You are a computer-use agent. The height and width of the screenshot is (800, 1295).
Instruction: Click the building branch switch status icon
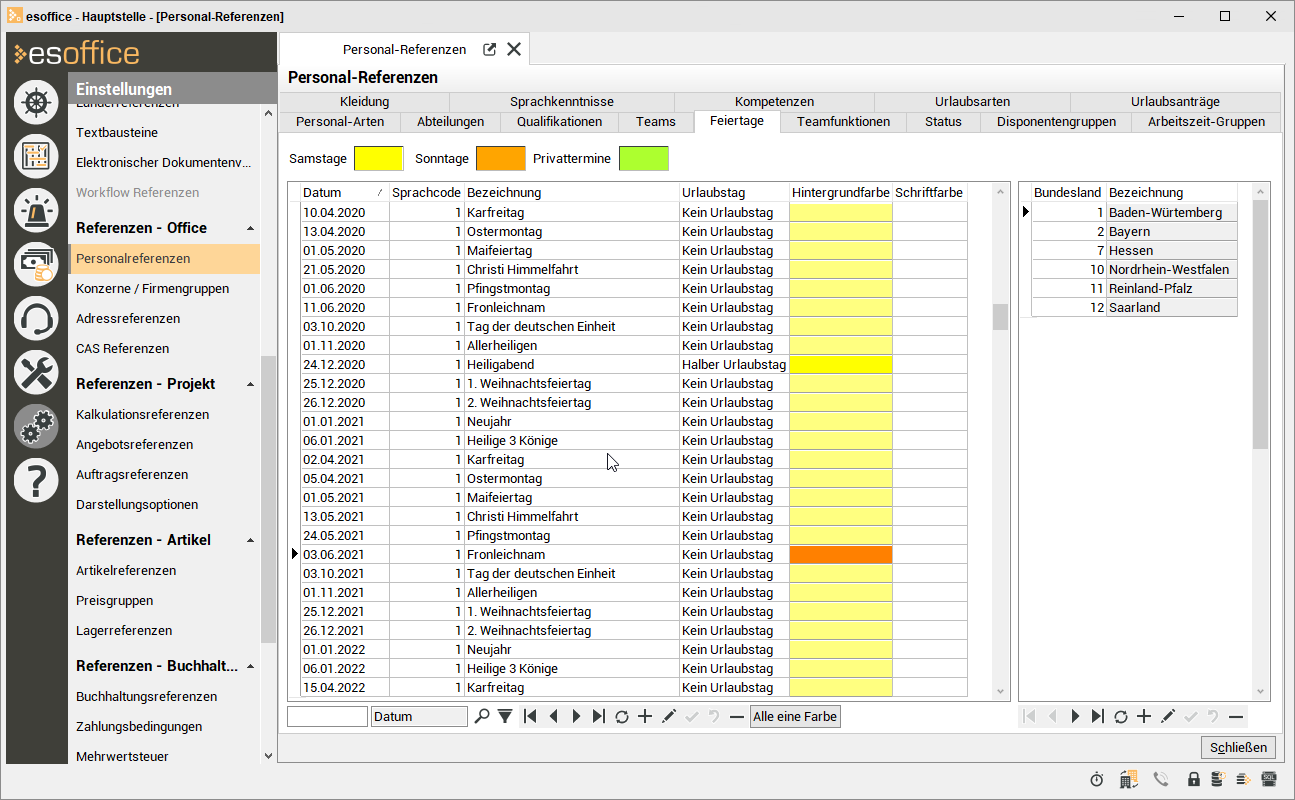(x=1129, y=779)
